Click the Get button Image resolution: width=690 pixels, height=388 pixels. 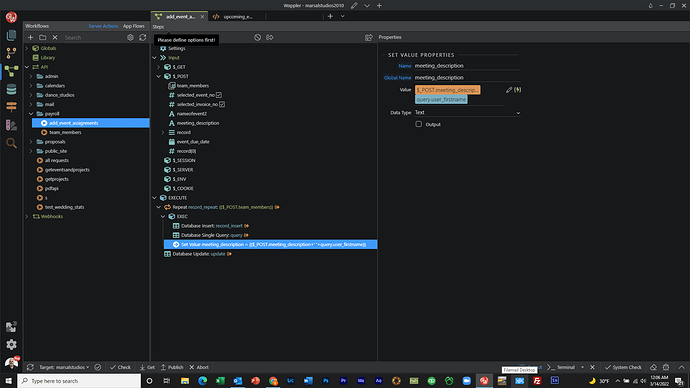tap(147, 367)
